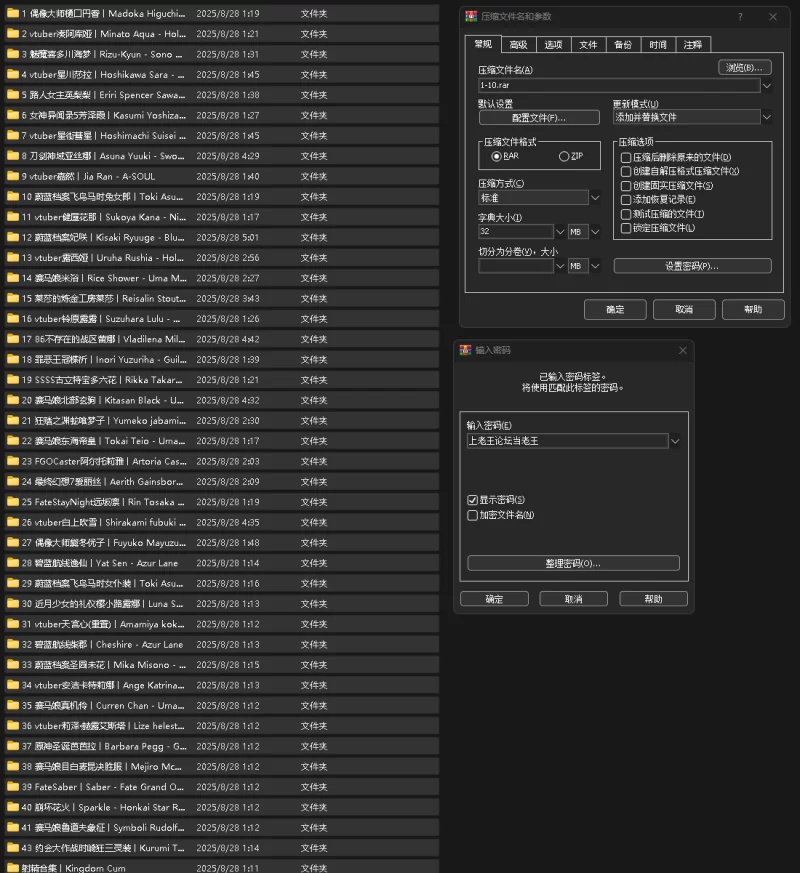Click folder icon of 7 Hoshimachi Suisei row
Viewport: 800px width, 873px height.
[x=12, y=135]
